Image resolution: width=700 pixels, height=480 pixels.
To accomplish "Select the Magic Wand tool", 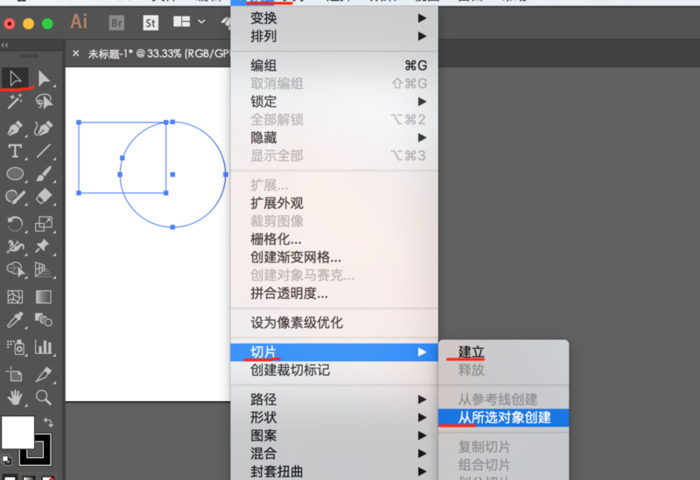I will point(15,101).
